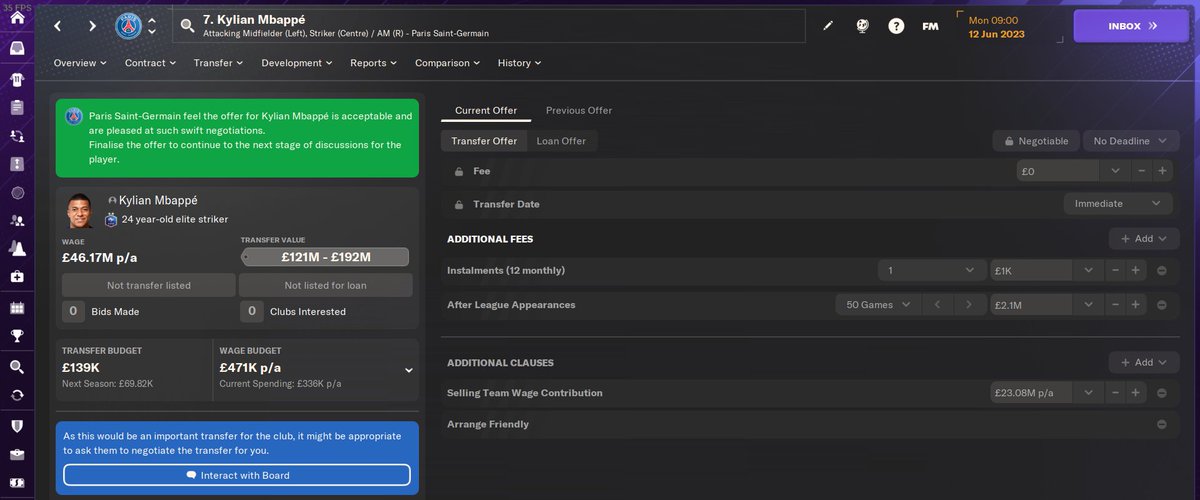Toggle the Negotiable lock option
The height and width of the screenshot is (500, 1200).
point(1036,141)
